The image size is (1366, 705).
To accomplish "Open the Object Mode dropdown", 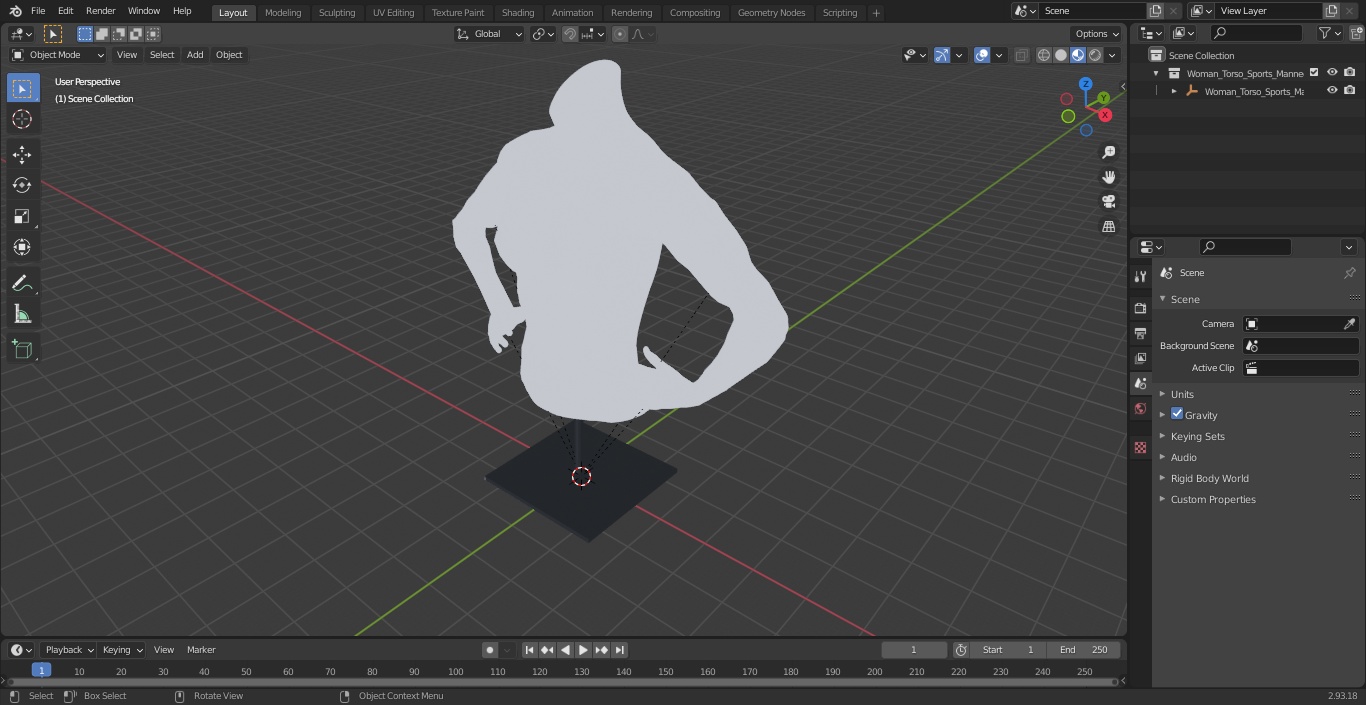I will pyautogui.click(x=58, y=55).
